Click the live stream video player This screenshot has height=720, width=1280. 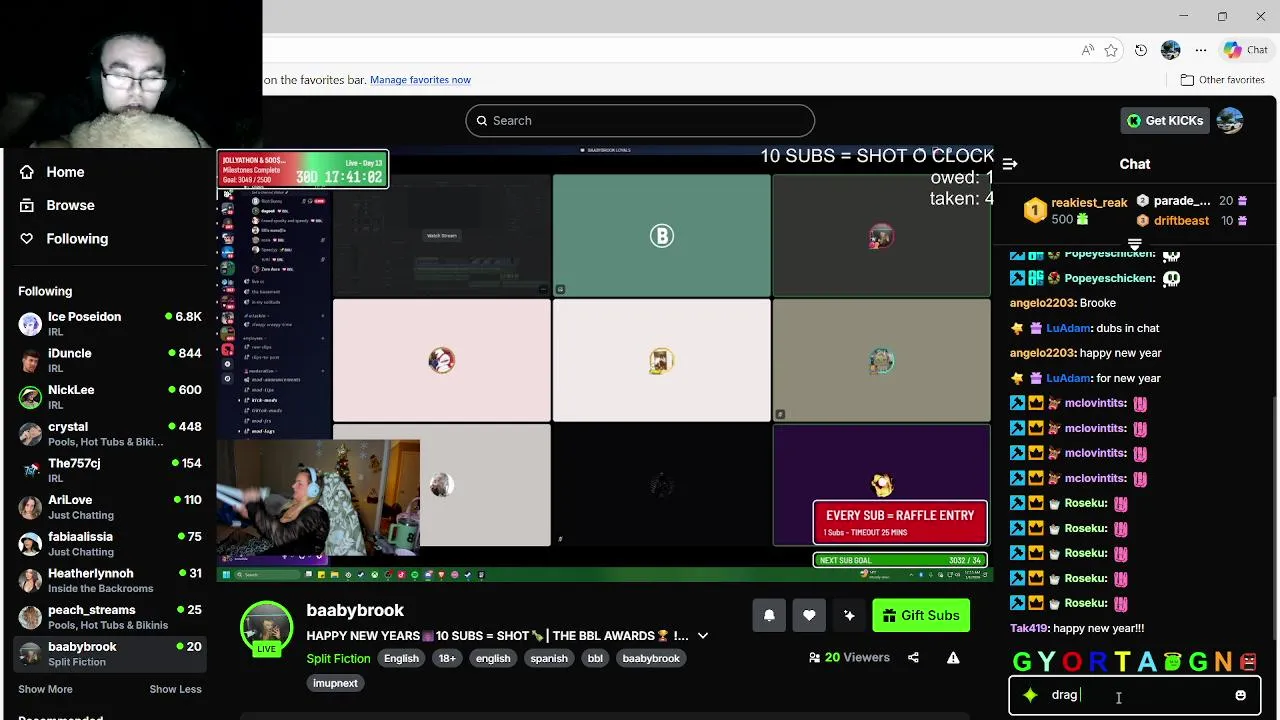tap(605, 365)
